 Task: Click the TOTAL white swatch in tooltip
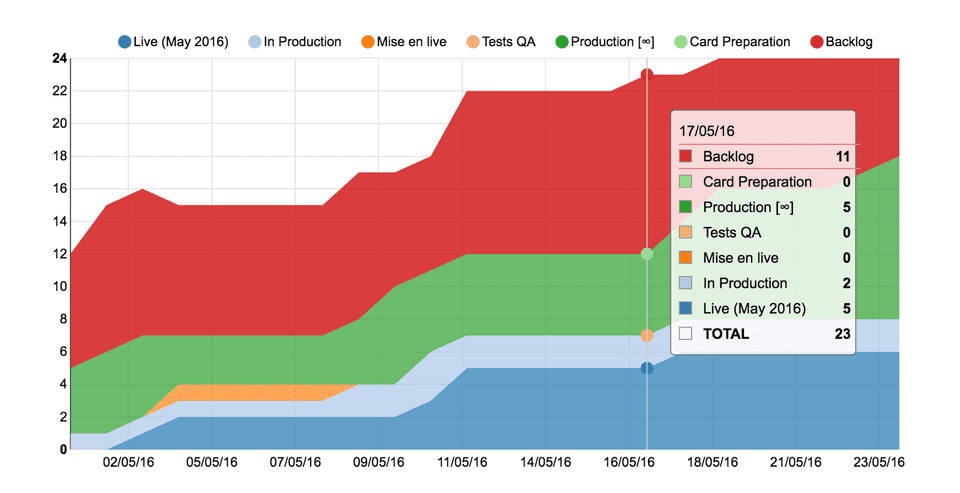[x=686, y=334]
